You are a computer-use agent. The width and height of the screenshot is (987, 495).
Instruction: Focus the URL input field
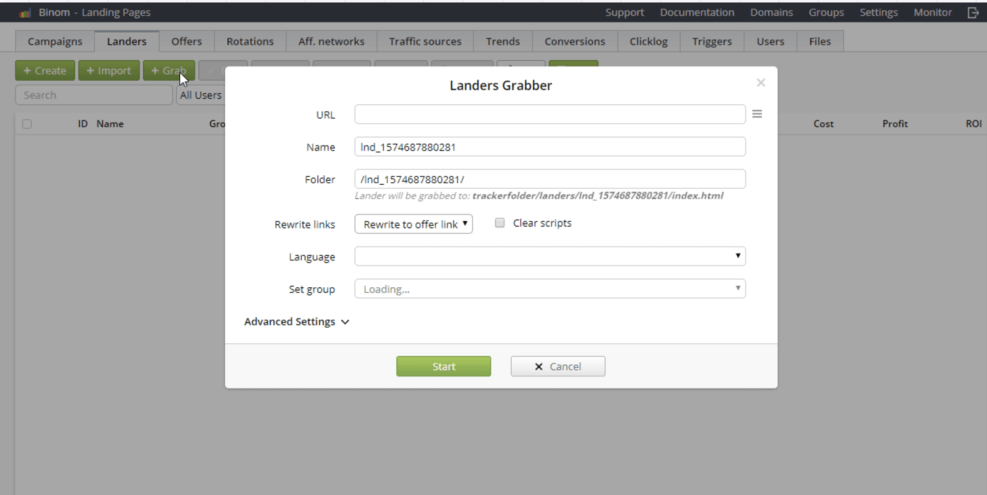pyautogui.click(x=549, y=114)
